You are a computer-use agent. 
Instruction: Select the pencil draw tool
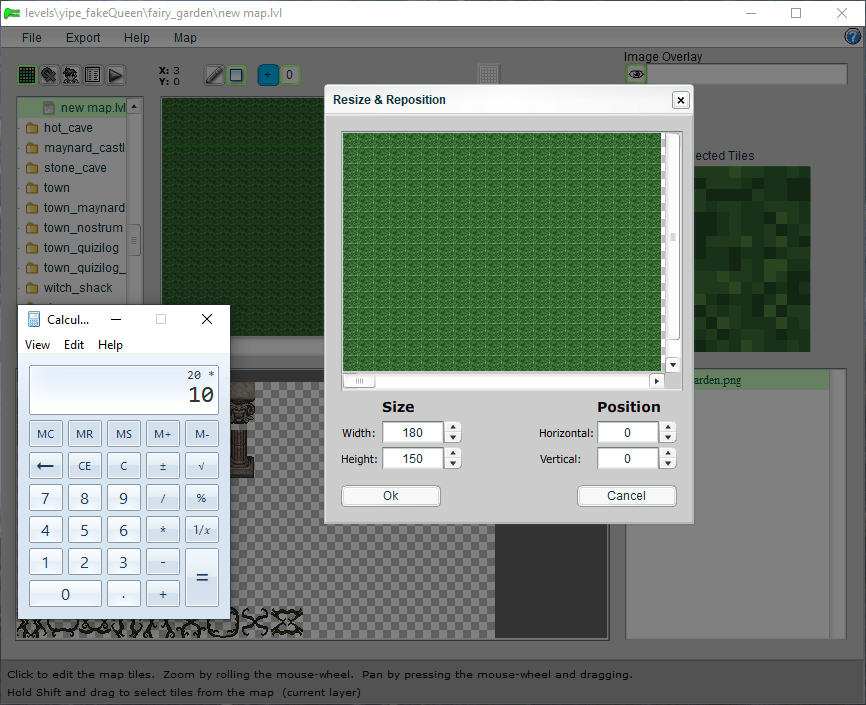pyautogui.click(x=214, y=75)
